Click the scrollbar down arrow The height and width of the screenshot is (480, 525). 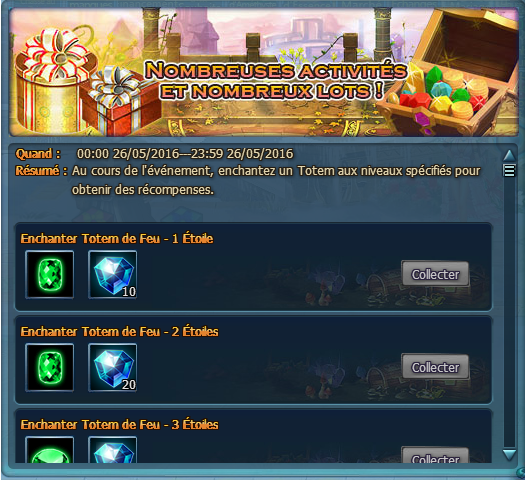pyautogui.click(x=509, y=455)
